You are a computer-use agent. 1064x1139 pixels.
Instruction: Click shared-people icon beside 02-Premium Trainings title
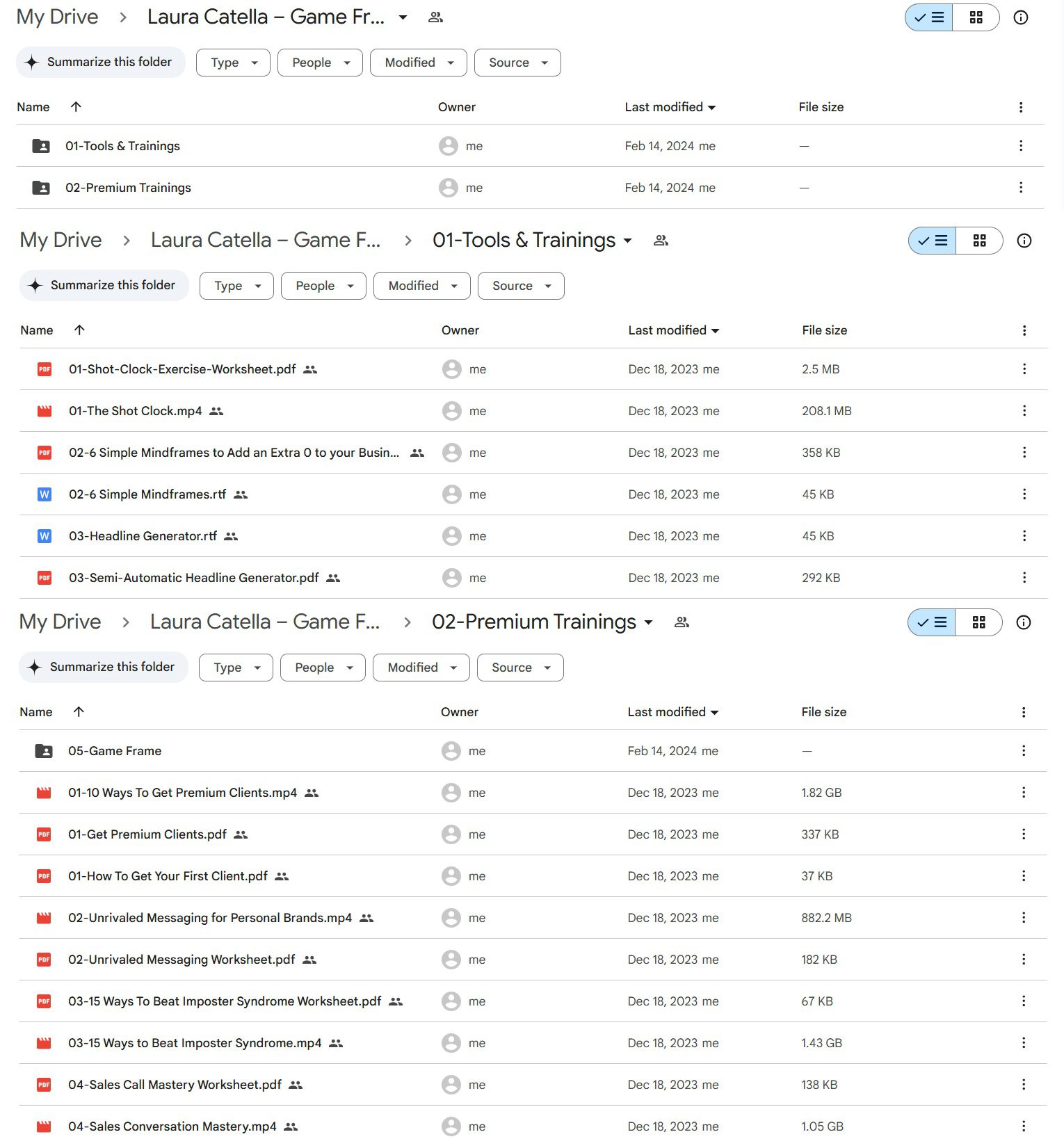682,622
